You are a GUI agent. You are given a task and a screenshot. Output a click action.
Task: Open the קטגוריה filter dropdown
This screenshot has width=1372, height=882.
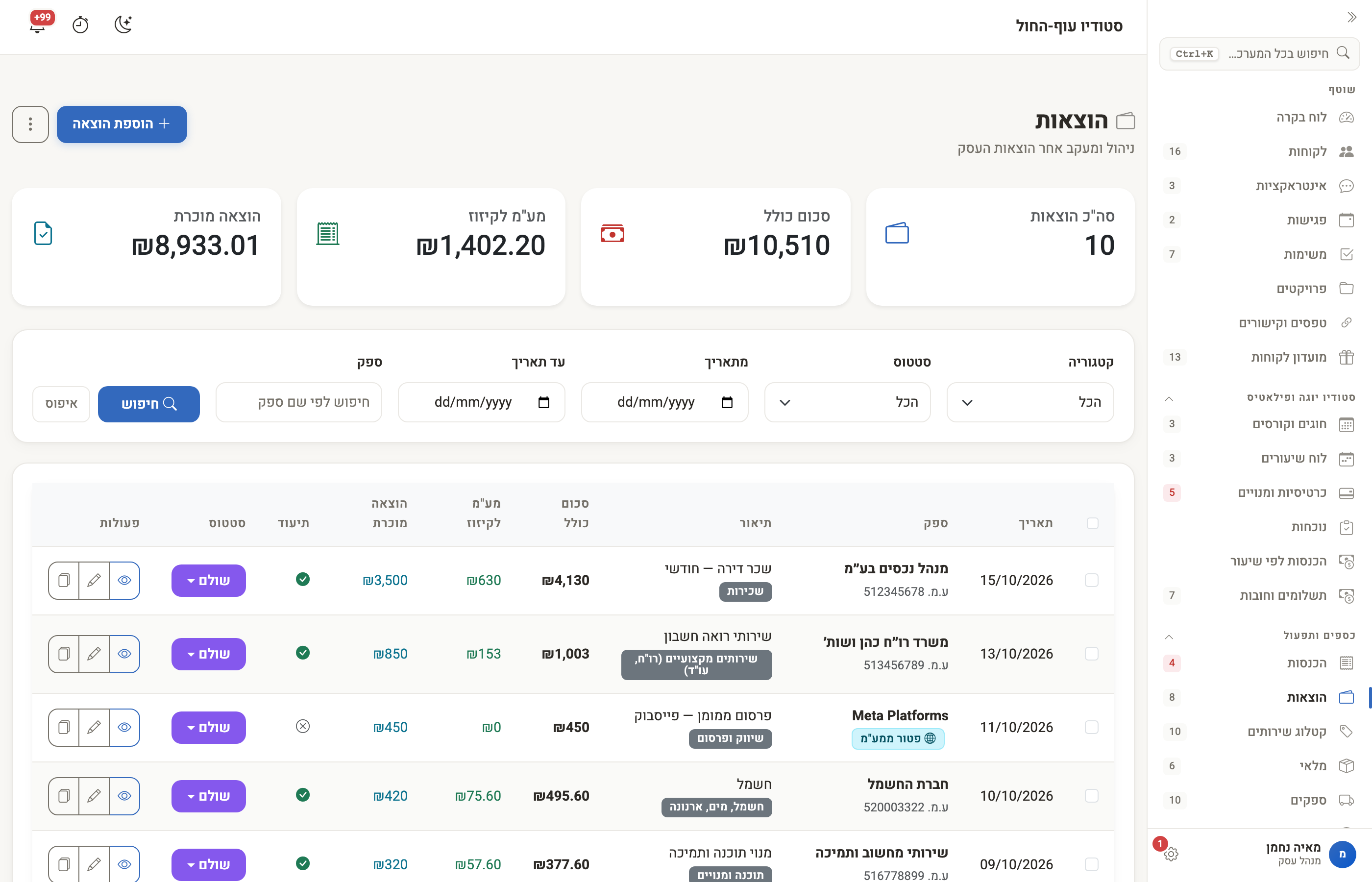pos(1030,403)
